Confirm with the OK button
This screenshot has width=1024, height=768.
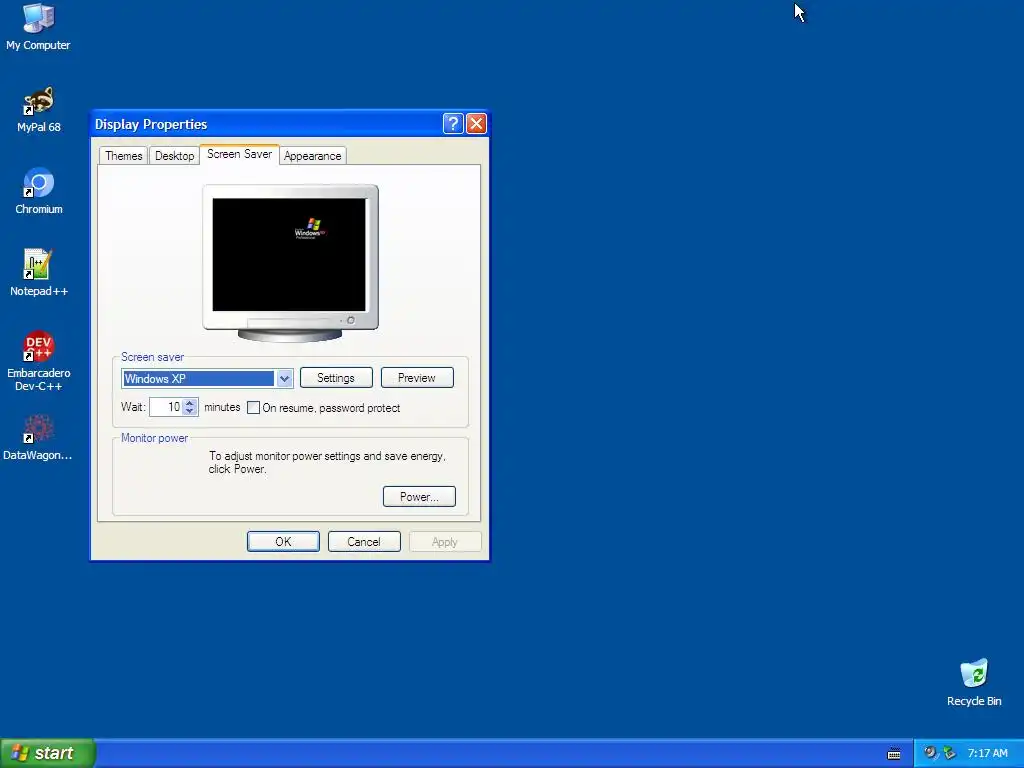[x=283, y=541]
